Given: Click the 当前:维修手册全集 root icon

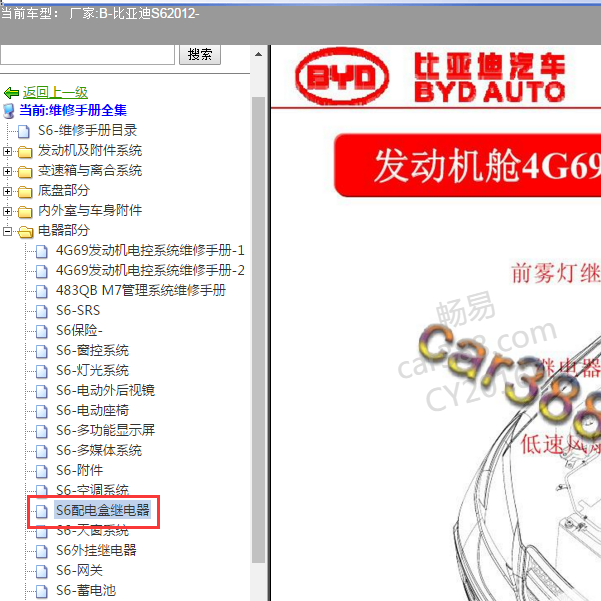Looking at the screenshot, I should point(9,111).
